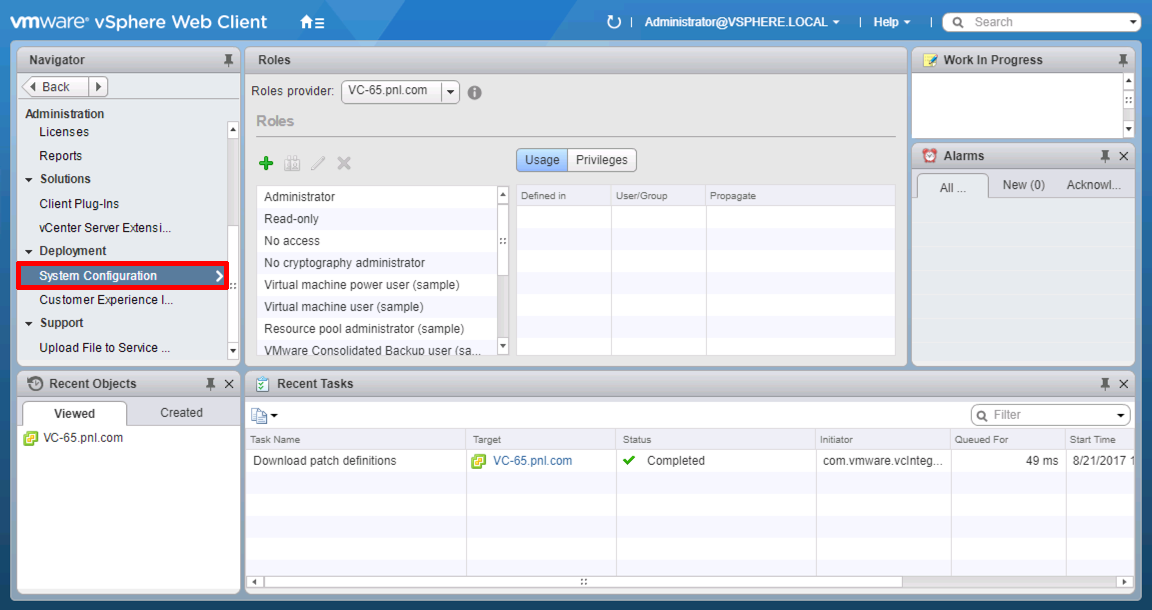1152x610 pixels.
Task: Open the Filter dropdown arrow
Action: [1121, 415]
